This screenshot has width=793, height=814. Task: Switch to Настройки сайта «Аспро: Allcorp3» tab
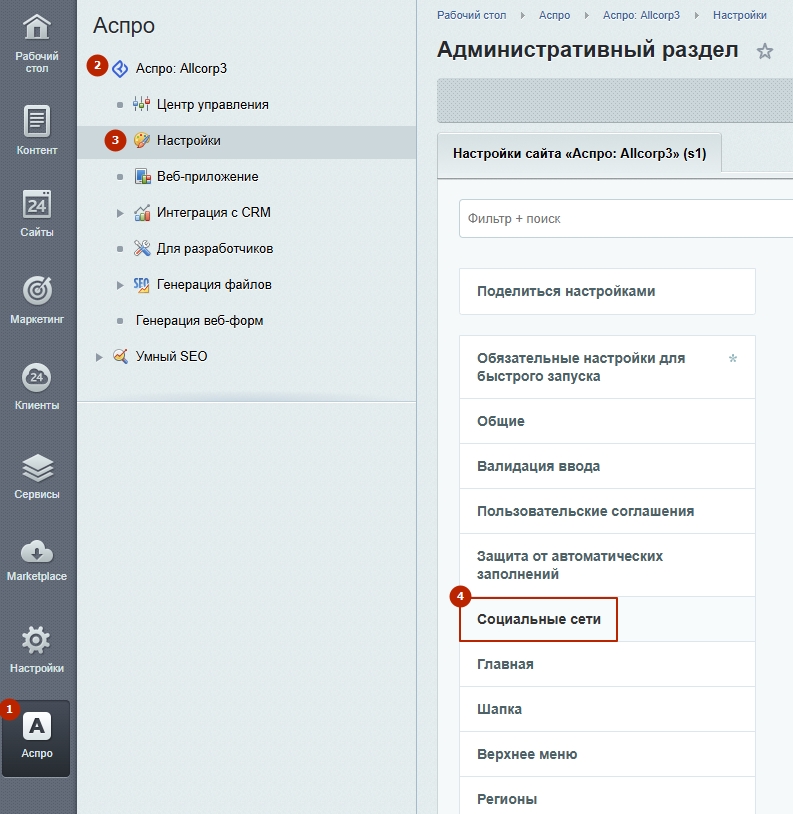click(x=580, y=154)
